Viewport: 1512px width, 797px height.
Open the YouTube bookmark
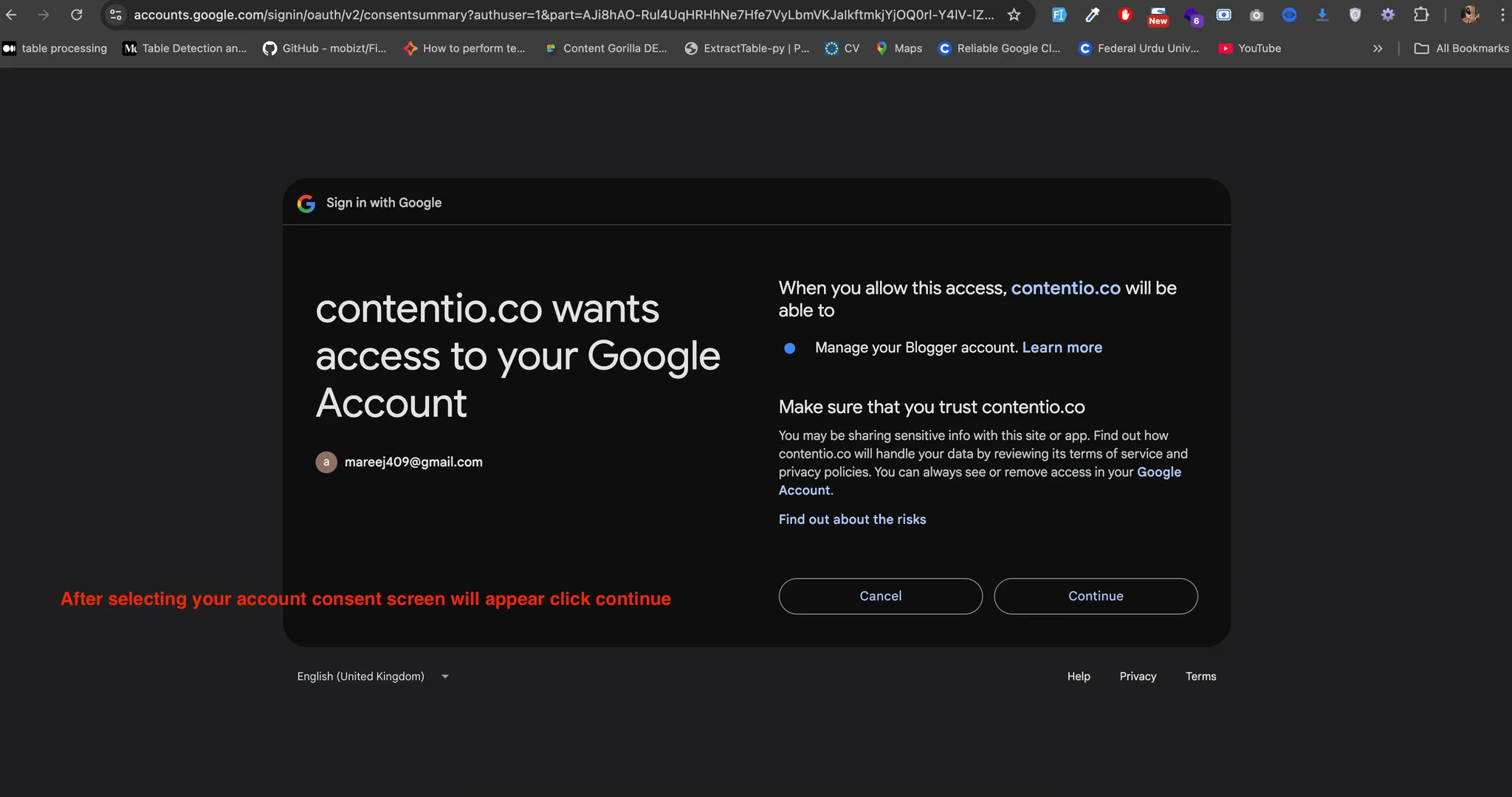coord(1250,49)
